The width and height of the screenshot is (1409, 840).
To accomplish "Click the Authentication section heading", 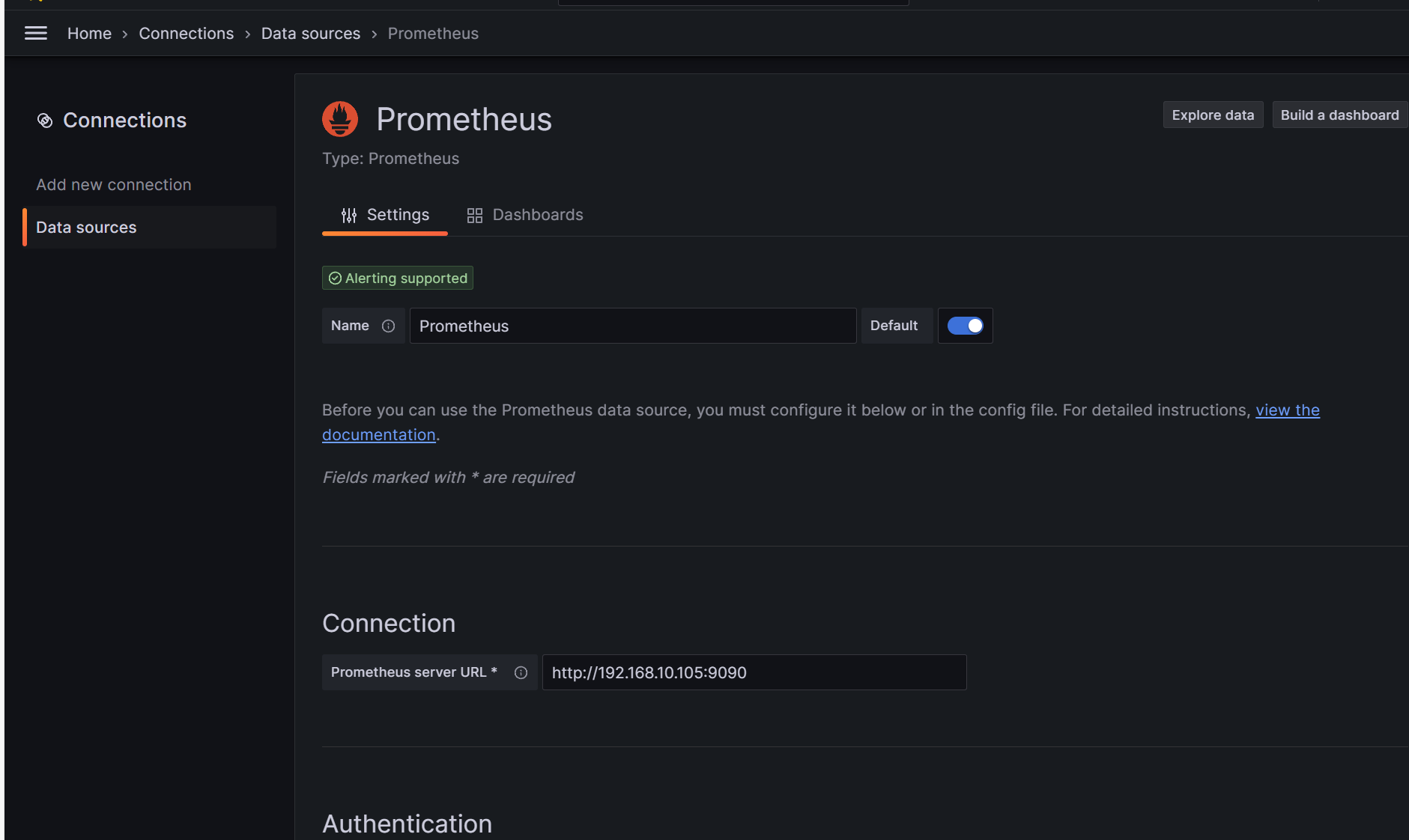I will point(407,824).
